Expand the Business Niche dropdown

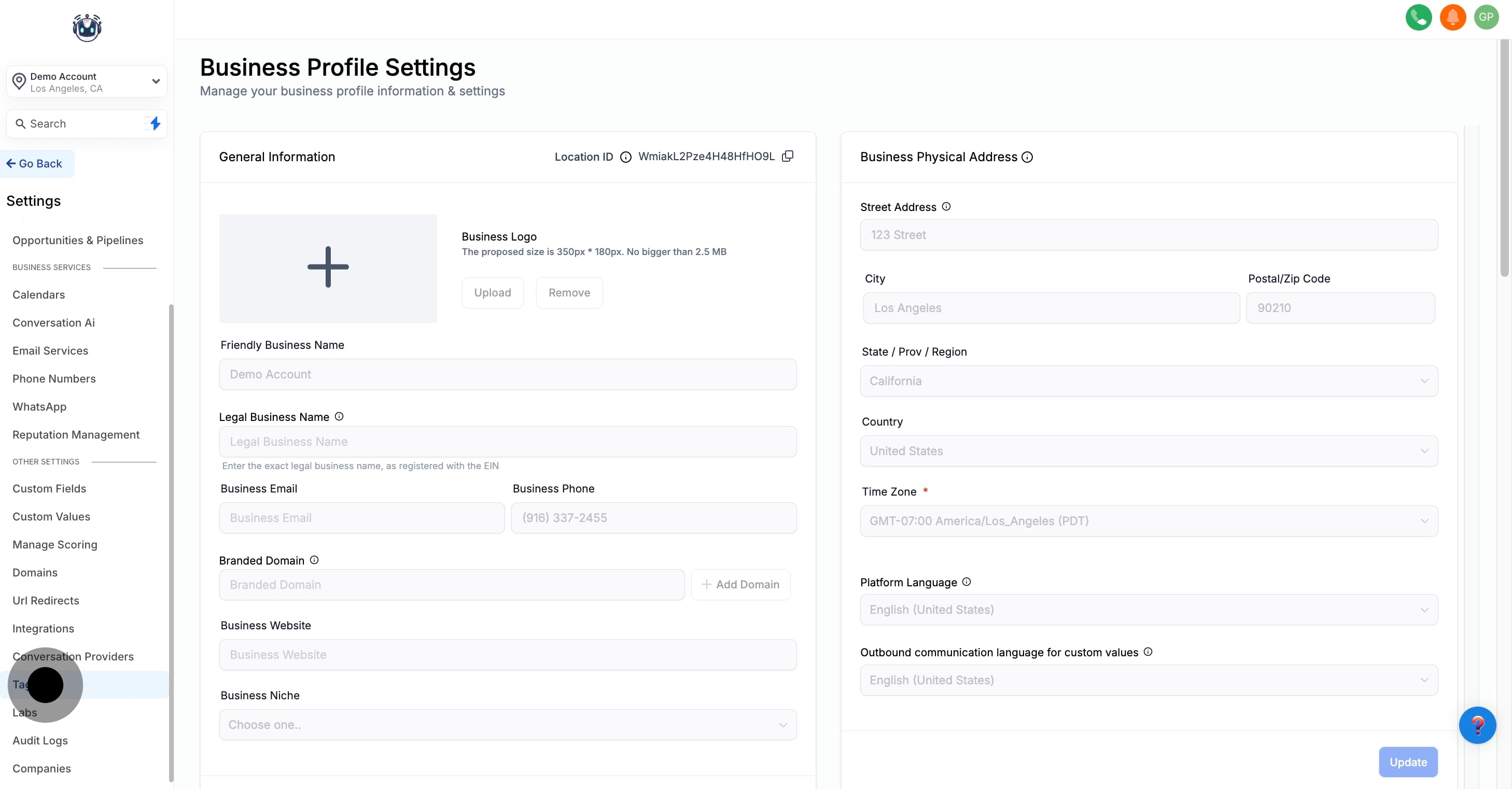click(507, 725)
